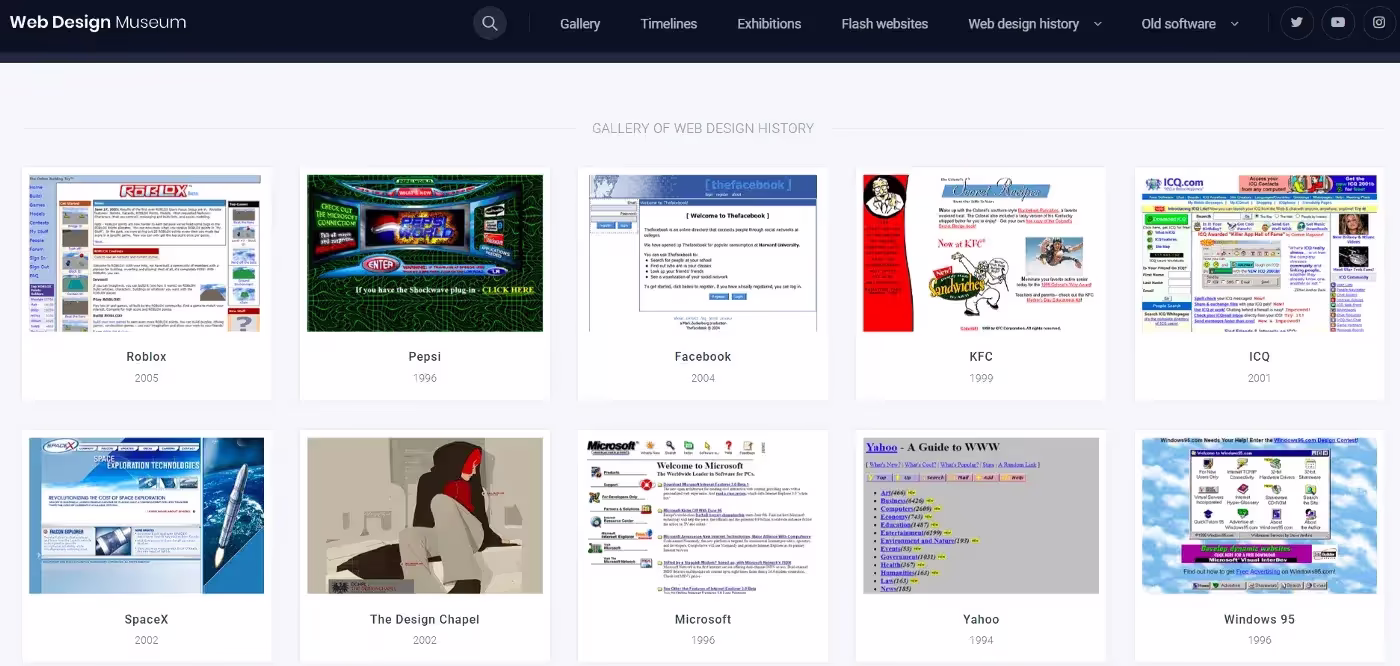Open the YouTube social icon
Image resolution: width=1400 pixels, height=666 pixels.
(1338, 23)
